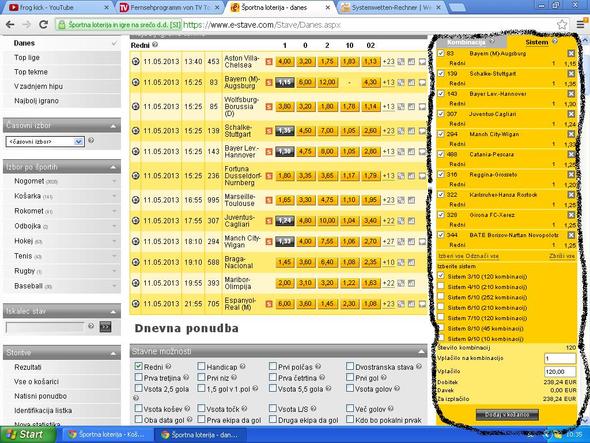Remove Manch. City-Wigan from betting slip
590x443 pixels.
pyautogui.click(x=571, y=134)
